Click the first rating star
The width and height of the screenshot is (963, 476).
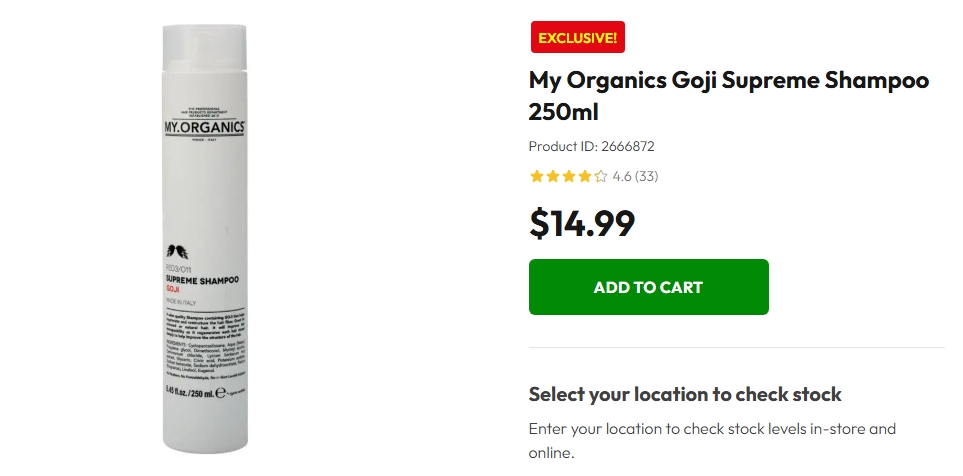537,177
